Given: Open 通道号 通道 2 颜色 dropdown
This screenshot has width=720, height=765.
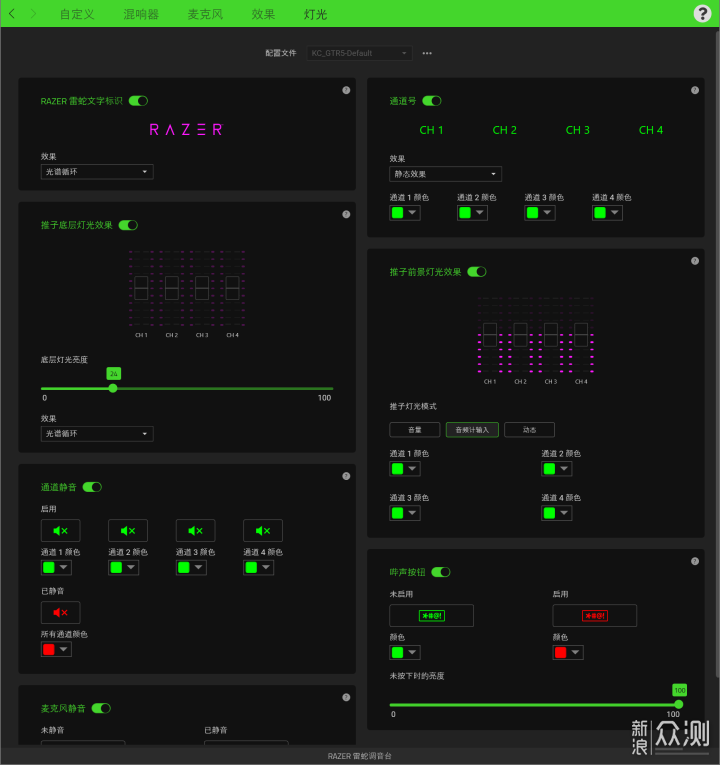Looking at the screenshot, I should pyautogui.click(x=472, y=213).
